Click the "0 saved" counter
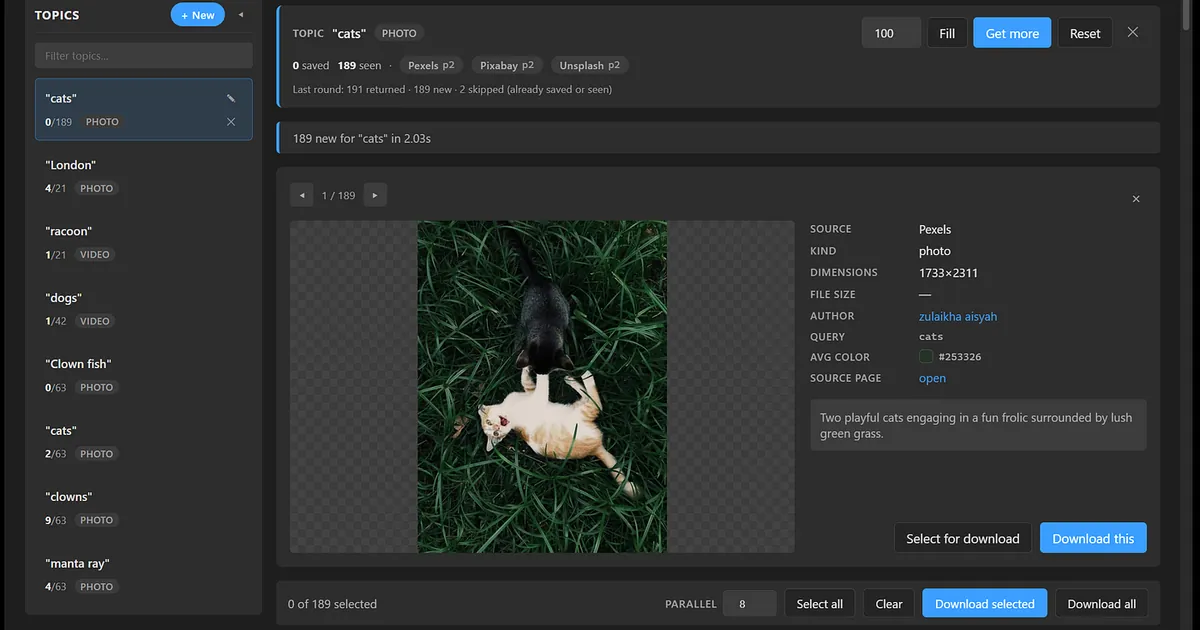This screenshot has height=630, width=1200. 311,65
